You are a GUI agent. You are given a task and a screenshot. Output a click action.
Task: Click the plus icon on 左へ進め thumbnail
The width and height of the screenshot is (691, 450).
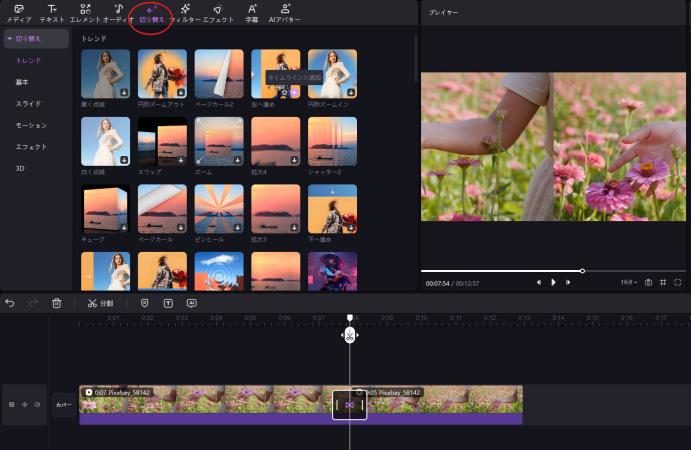click(x=294, y=91)
